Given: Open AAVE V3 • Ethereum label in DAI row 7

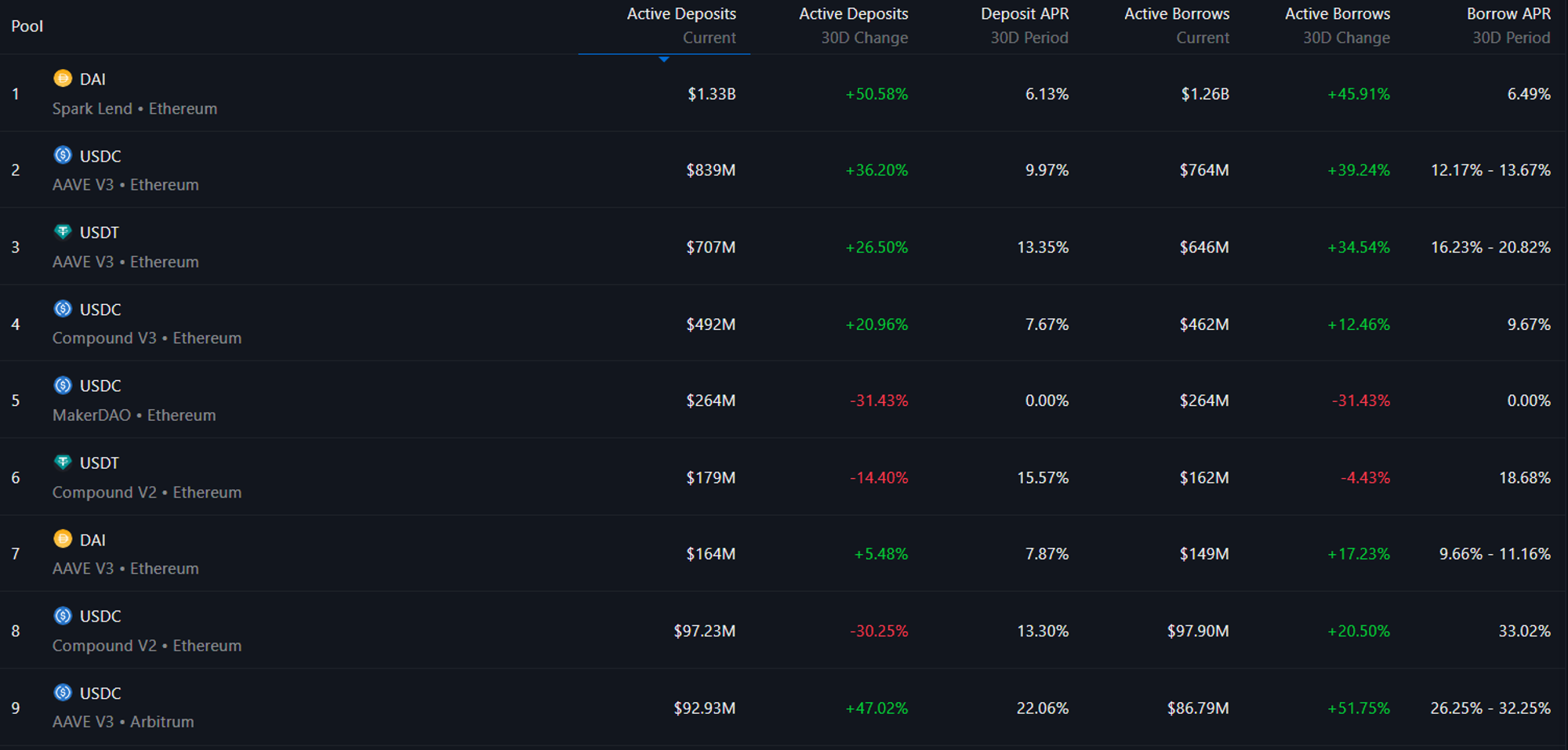Looking at the screenshot, I should pos(125,568).
